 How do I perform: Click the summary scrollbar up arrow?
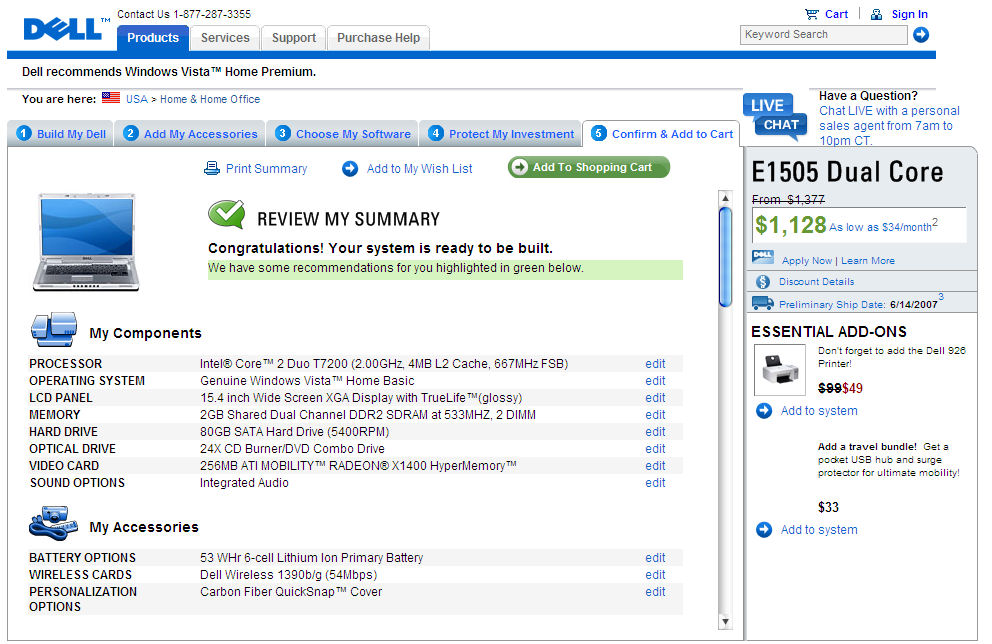point(726,198)
